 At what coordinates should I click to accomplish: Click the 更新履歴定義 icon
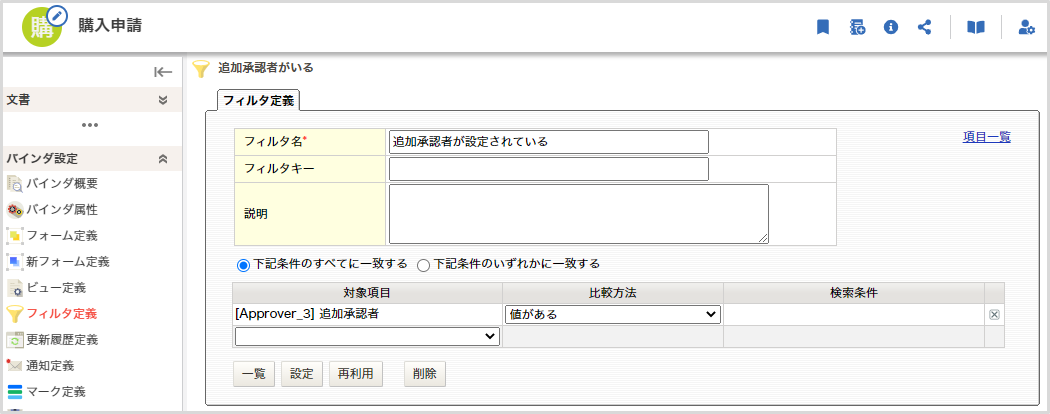point(15,340)
